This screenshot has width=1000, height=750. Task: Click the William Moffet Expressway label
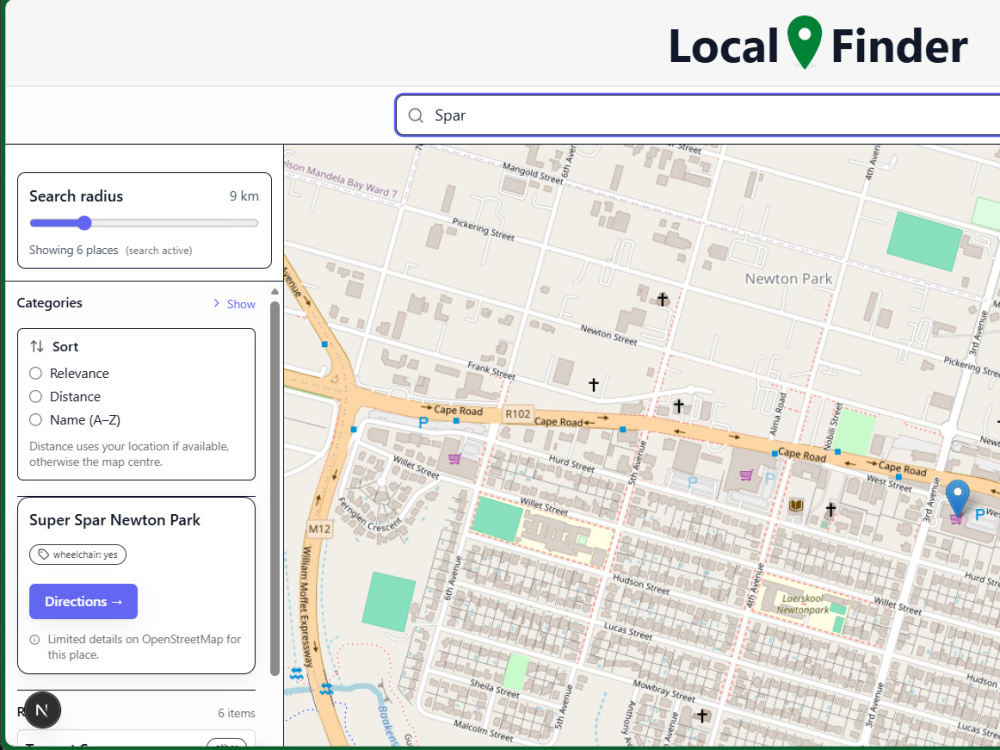pyautogui.click(x=307, y=607)
